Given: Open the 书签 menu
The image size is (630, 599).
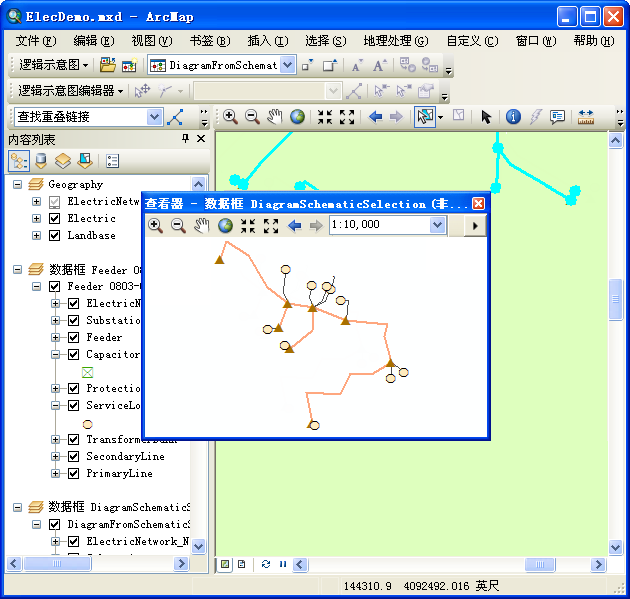Looking at the screenshot, I should click(209, 41).
